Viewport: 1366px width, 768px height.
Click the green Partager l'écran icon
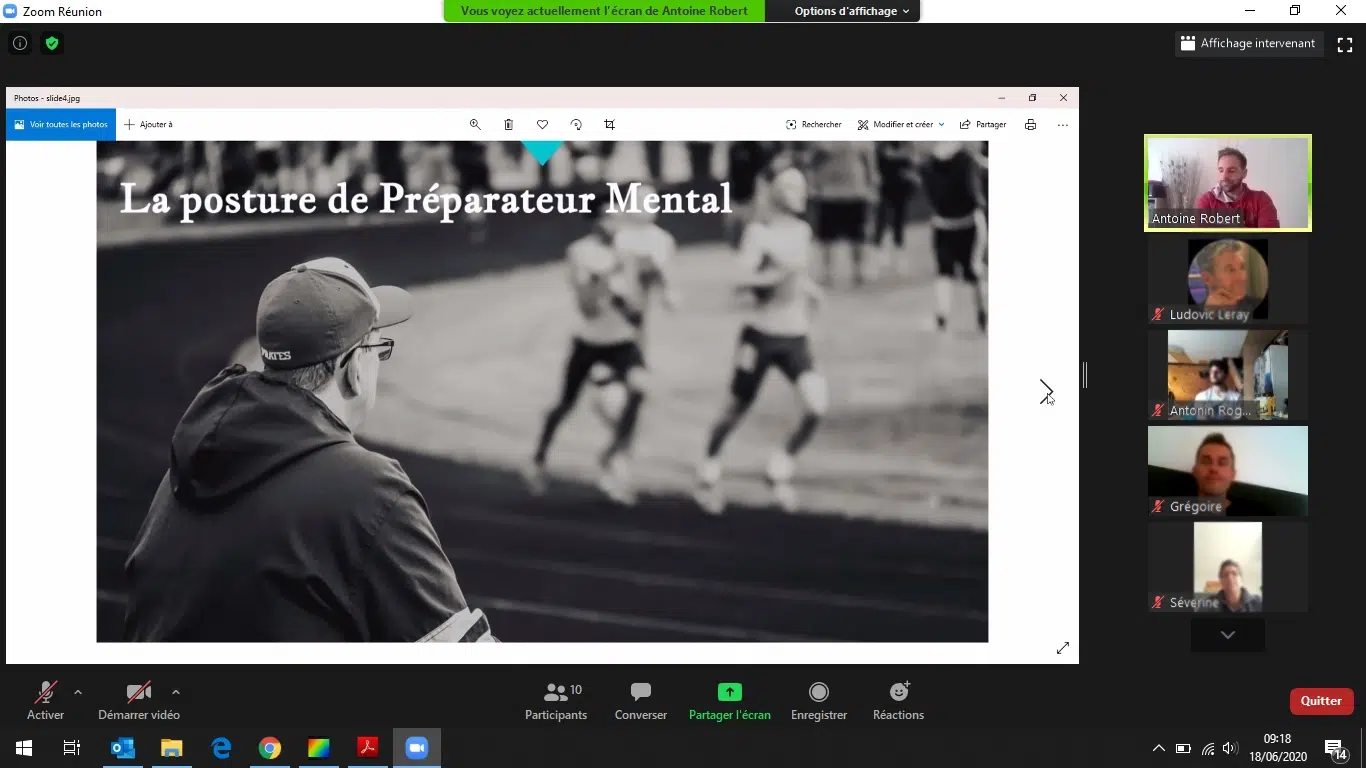[730, 692]
